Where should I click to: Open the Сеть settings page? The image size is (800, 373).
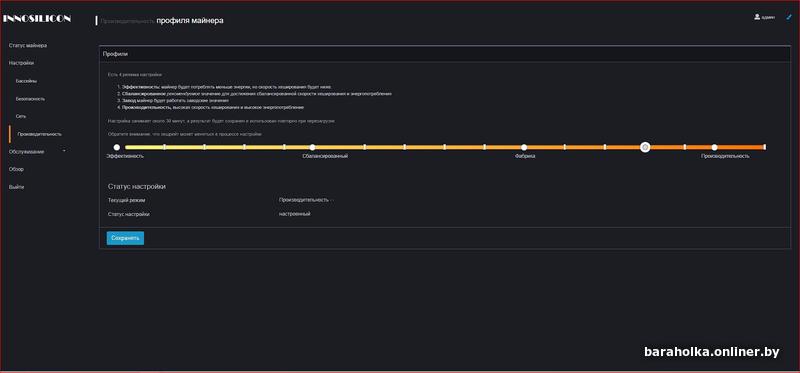tap(21, 116)
